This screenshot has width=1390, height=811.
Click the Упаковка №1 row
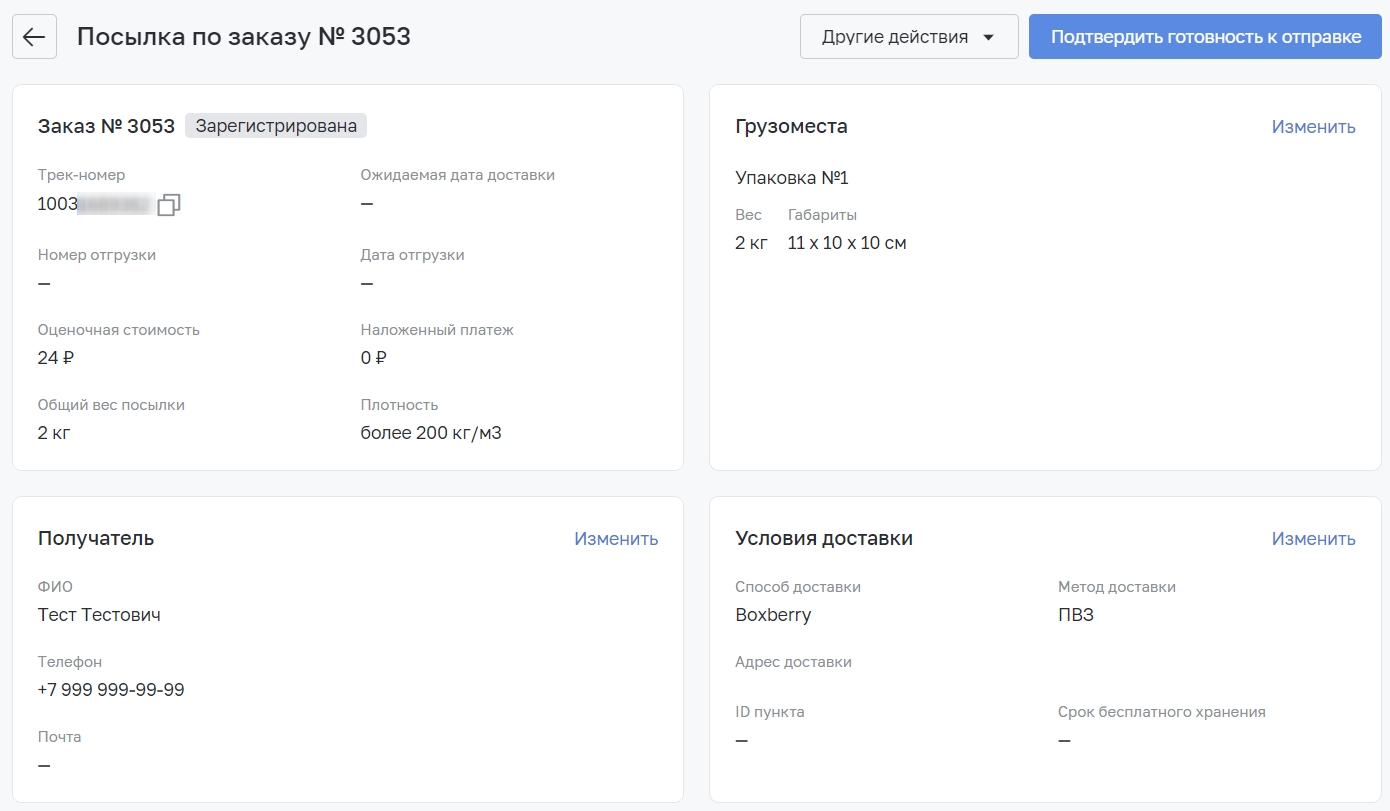792,178
